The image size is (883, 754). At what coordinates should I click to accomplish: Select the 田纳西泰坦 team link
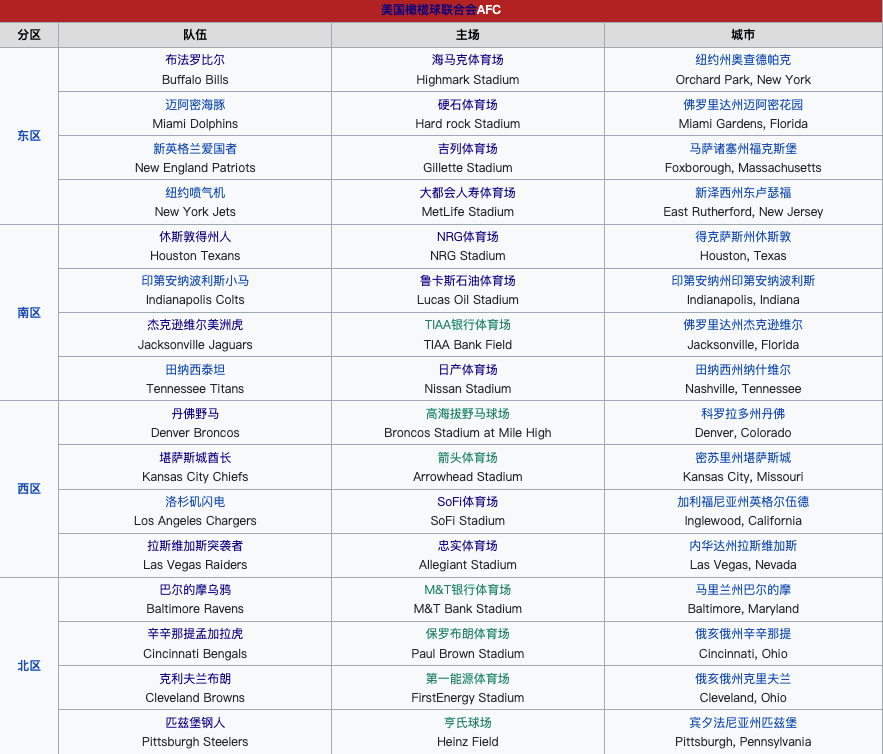pyautogui.click(x=195, y=369)
